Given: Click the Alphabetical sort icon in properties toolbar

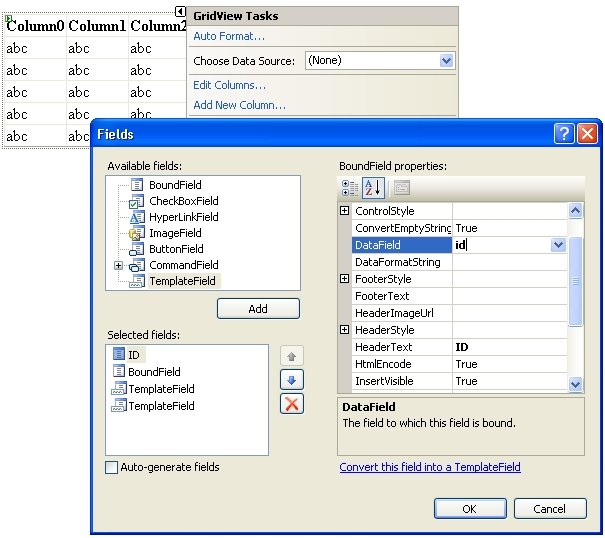Looking at the screenshot, I should 373,188.
